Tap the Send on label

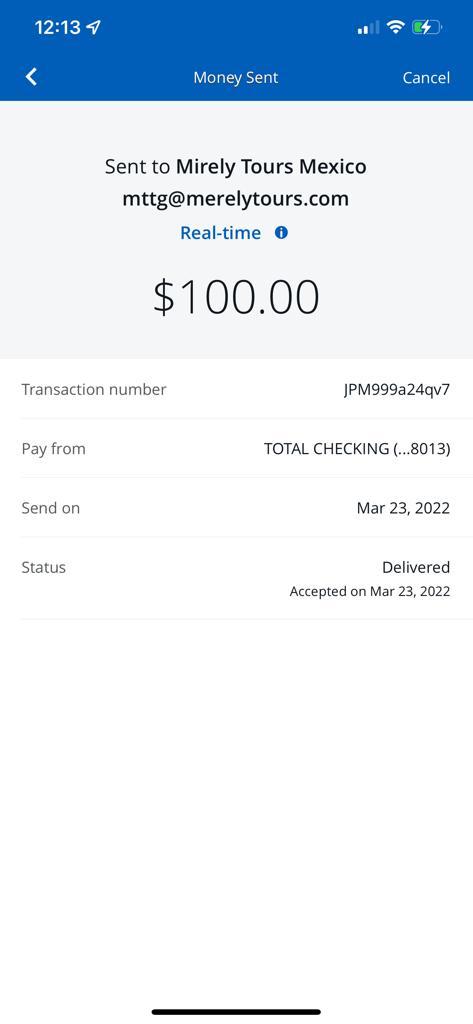tap(50, 508)
